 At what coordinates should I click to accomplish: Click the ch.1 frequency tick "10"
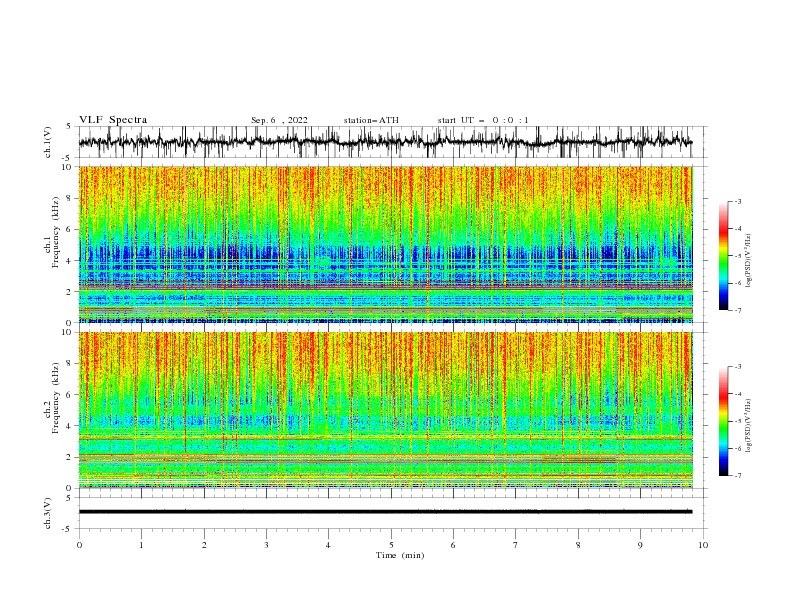click(68, 167)
